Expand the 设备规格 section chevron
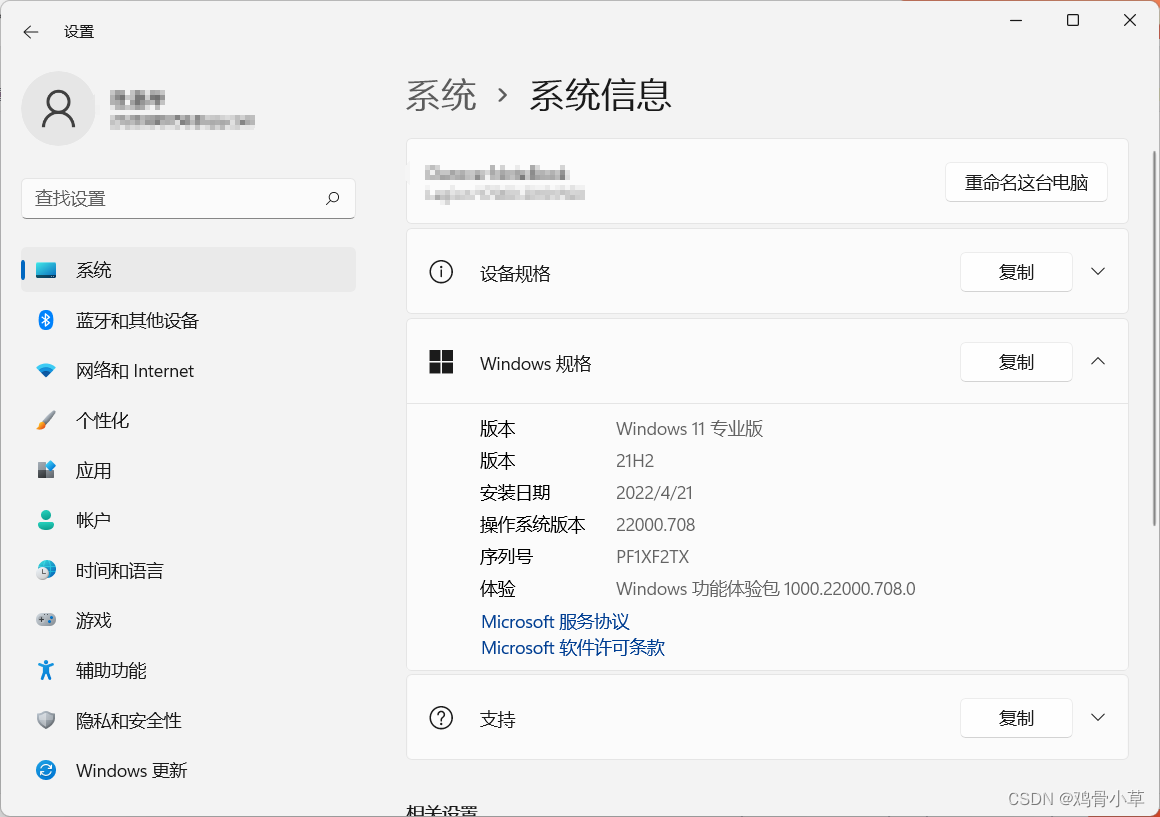1160x817 pixels. pyautogui.click(x=1098, y=272)
